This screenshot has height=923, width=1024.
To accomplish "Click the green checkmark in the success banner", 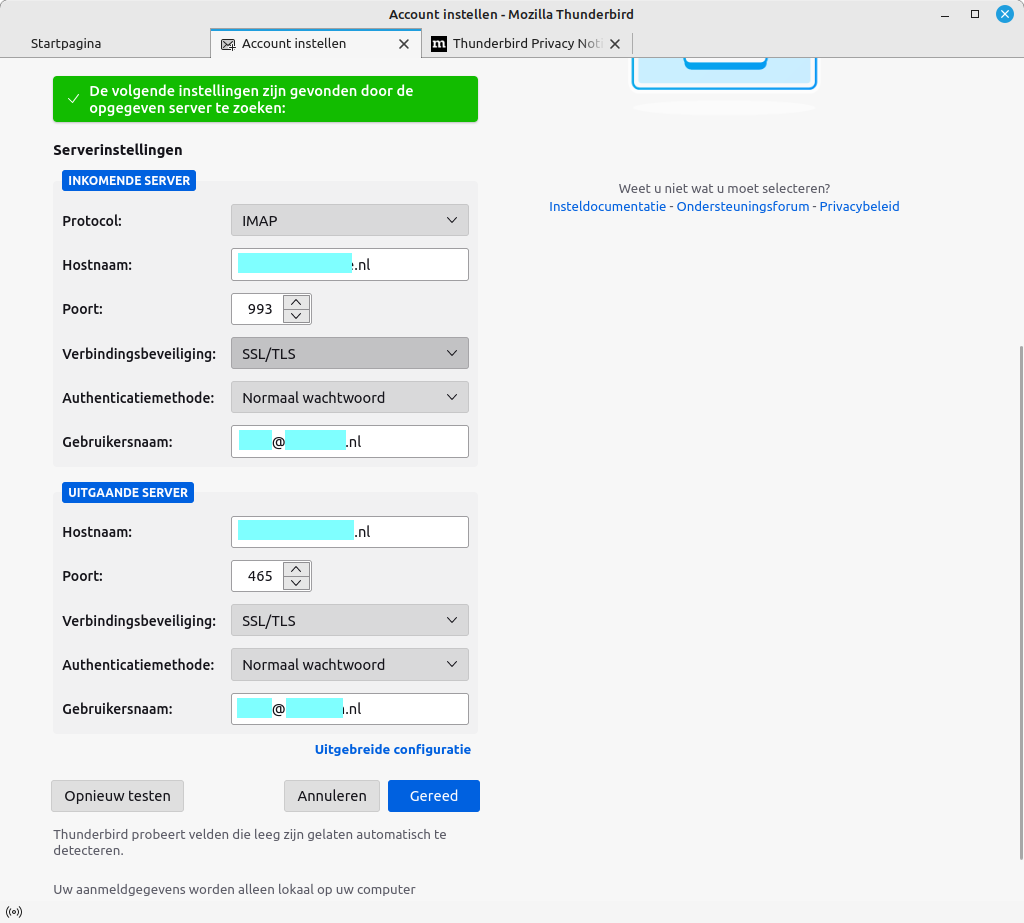I will click(x=73, y=99).
